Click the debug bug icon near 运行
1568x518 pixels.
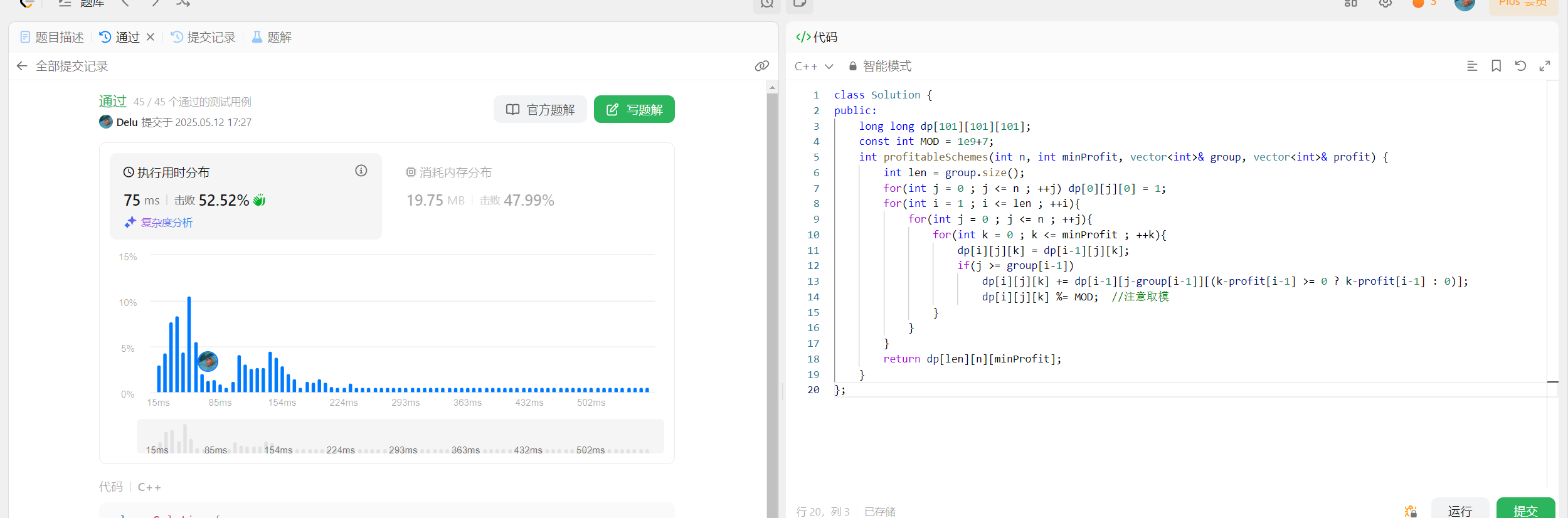(1411, 511)
